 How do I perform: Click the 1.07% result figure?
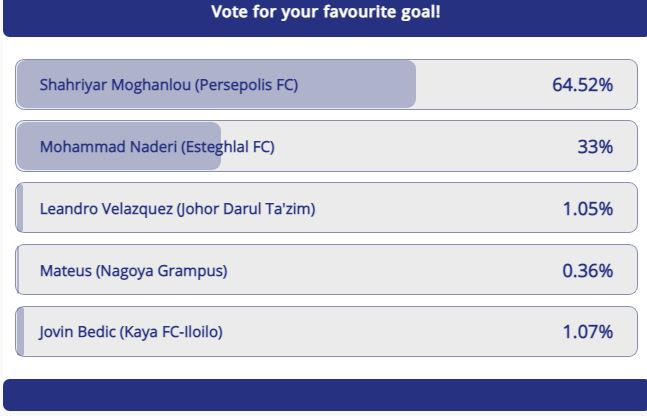(x=587, y=332)
